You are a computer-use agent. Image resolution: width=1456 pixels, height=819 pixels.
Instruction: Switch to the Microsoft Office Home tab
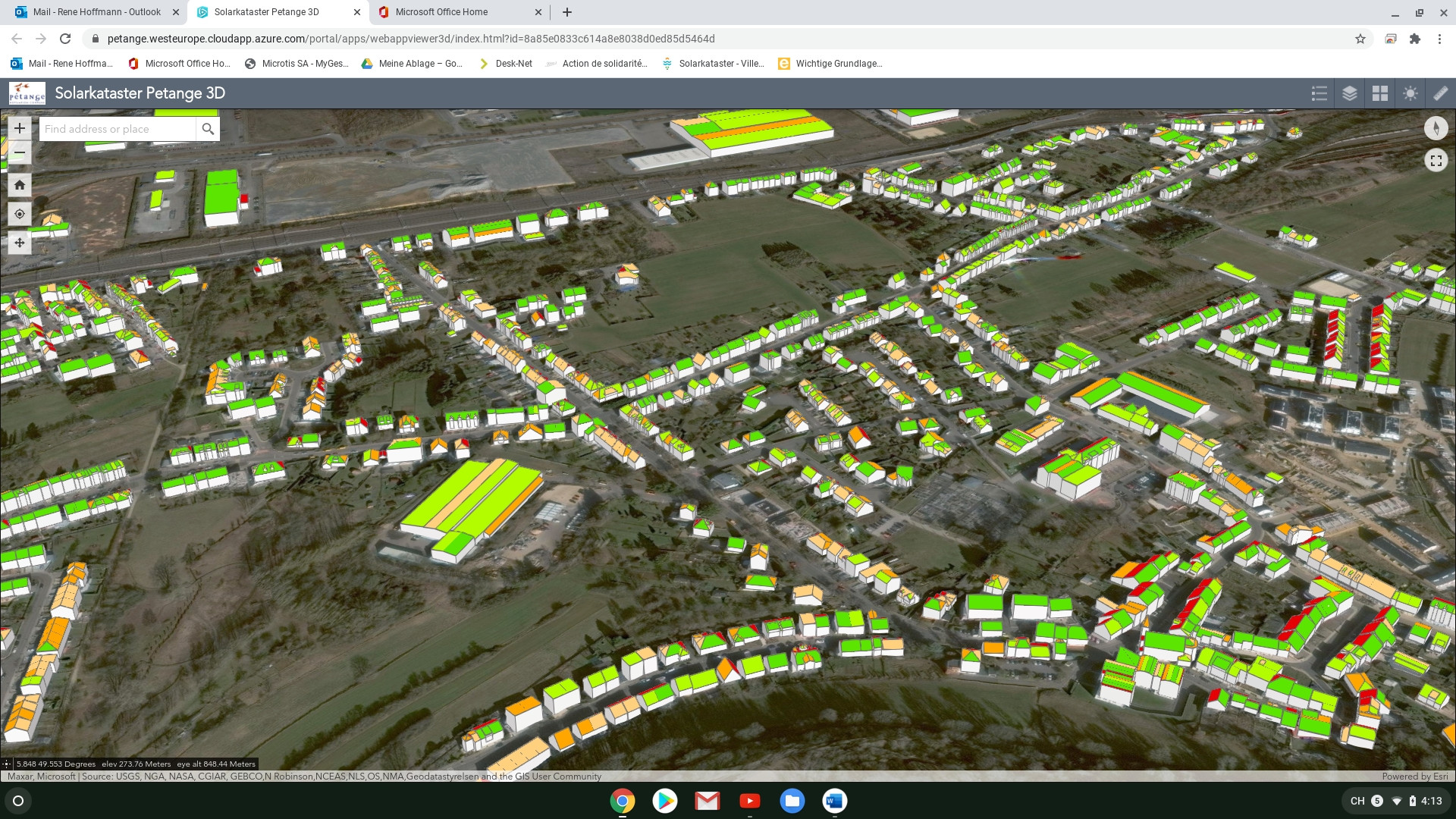[x=441, y=12]
